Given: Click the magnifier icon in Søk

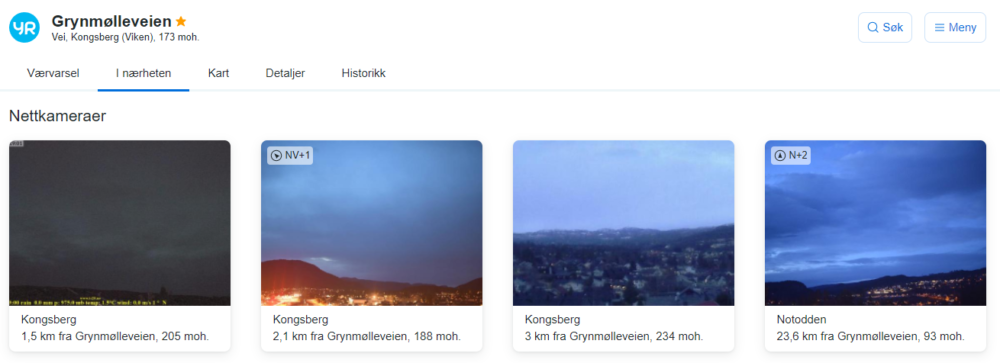Looking at the screenshot, I should click(x=872, y=27).
